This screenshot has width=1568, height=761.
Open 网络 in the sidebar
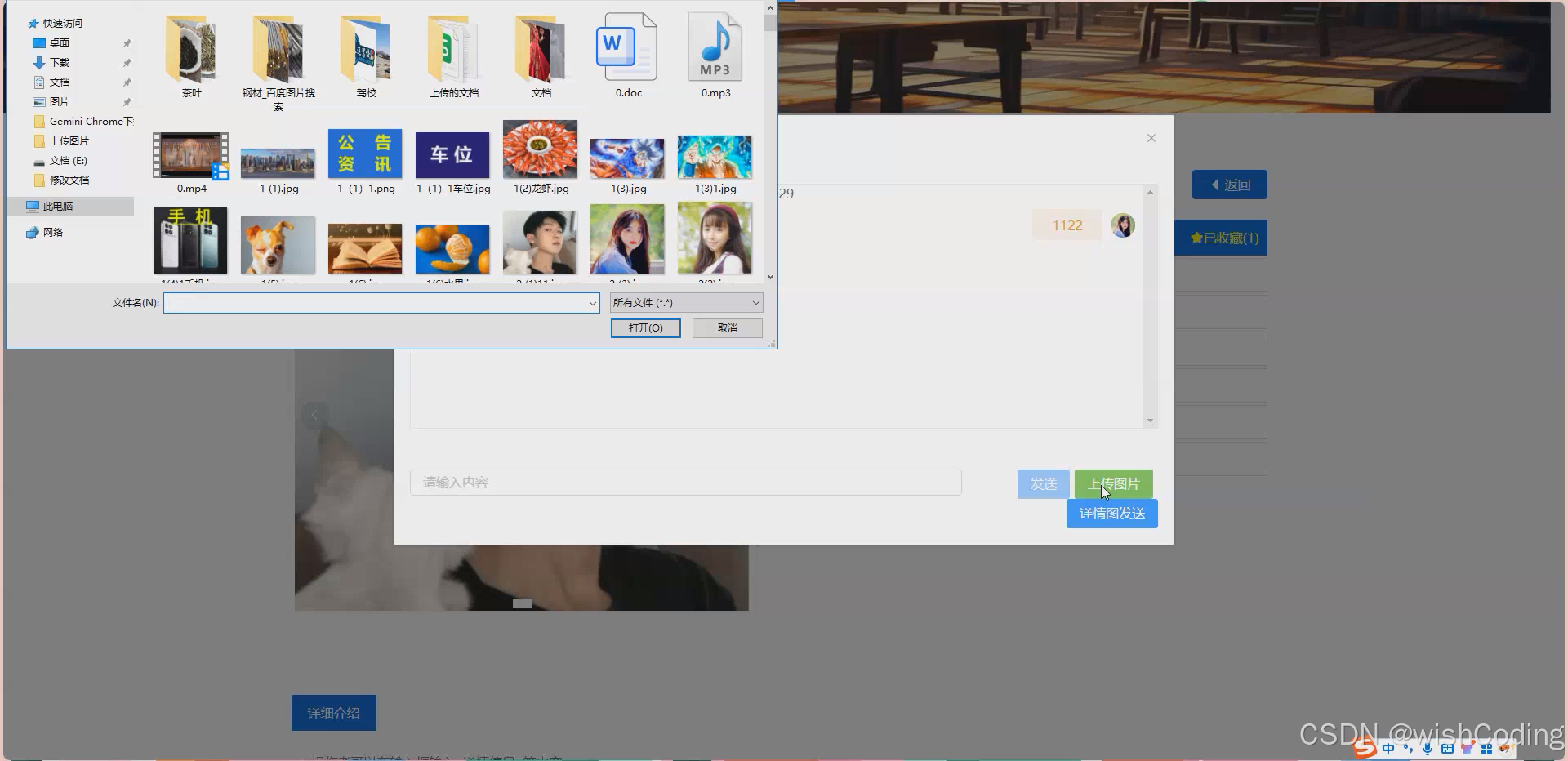54,232
